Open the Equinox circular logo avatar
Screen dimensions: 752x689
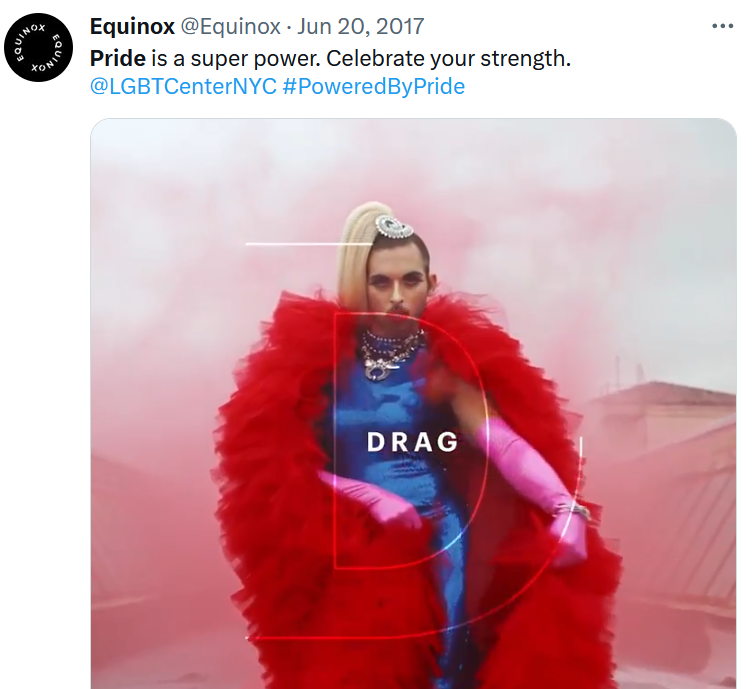[38, 47]
